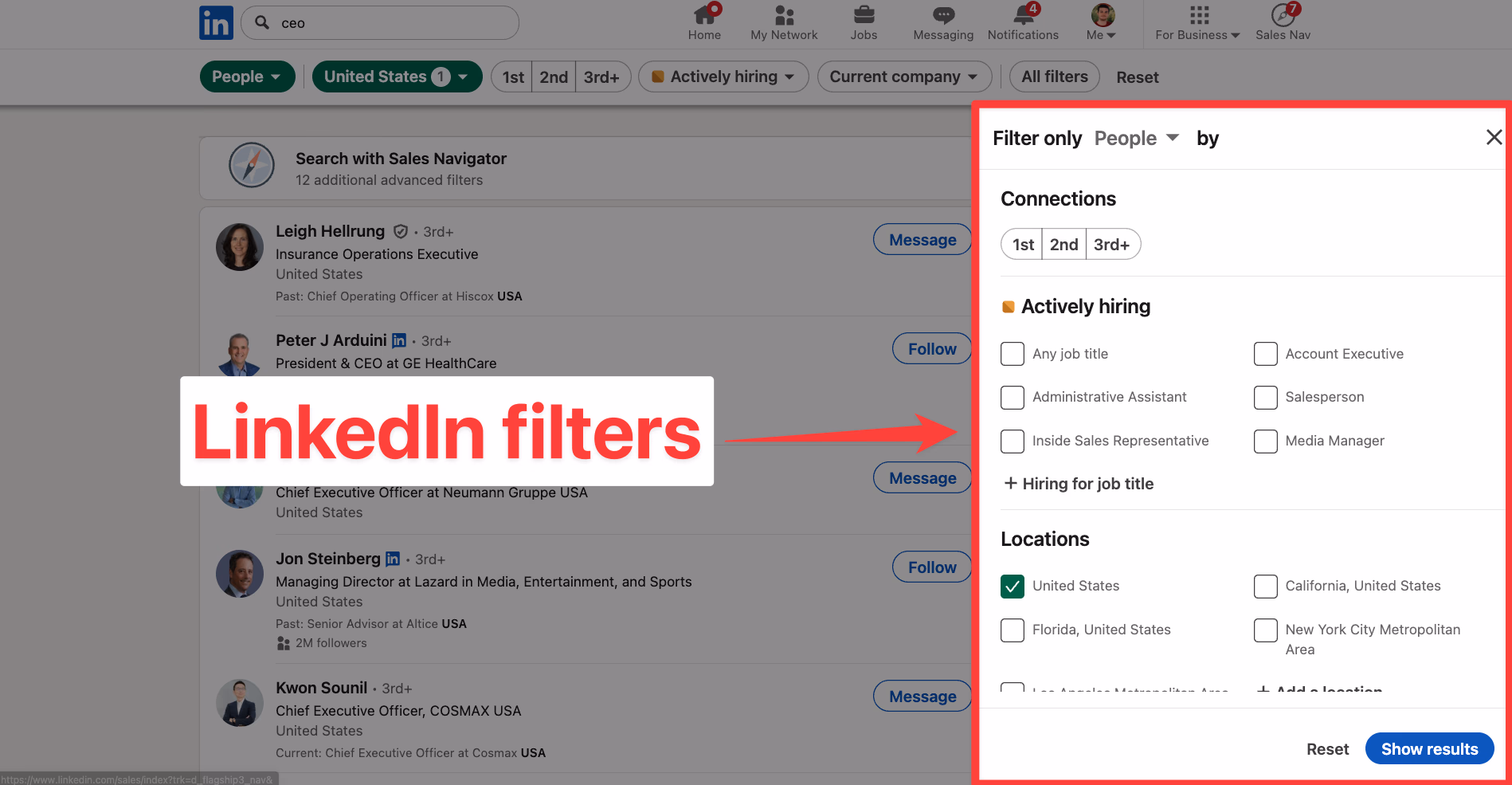Screen dimensions: 1512x785
Task: Expand the Current company filter
Action: 904,77
